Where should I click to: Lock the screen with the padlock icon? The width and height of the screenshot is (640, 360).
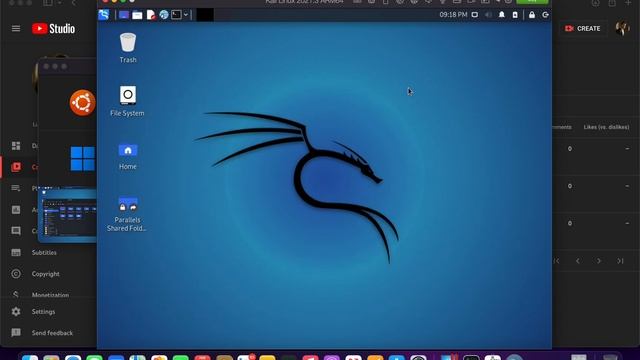tap(532, 15)
